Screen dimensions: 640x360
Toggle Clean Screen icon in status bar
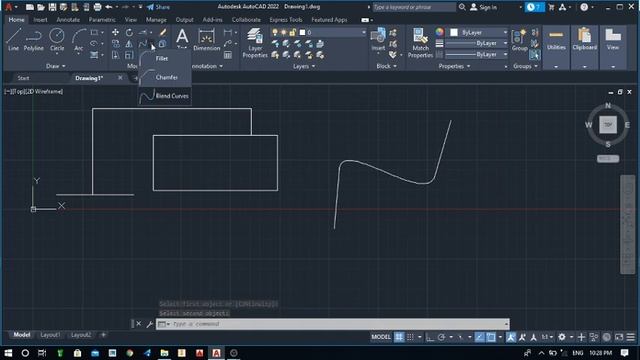coord(619,337)
